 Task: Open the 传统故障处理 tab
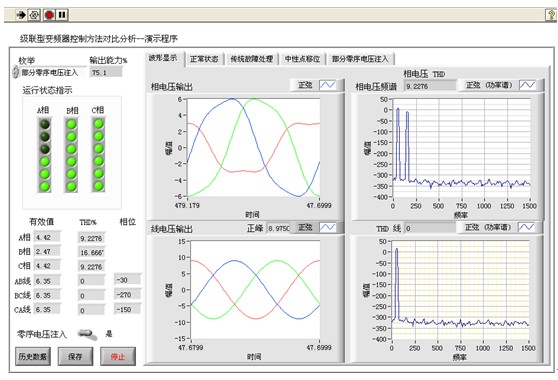coord(251,59)
